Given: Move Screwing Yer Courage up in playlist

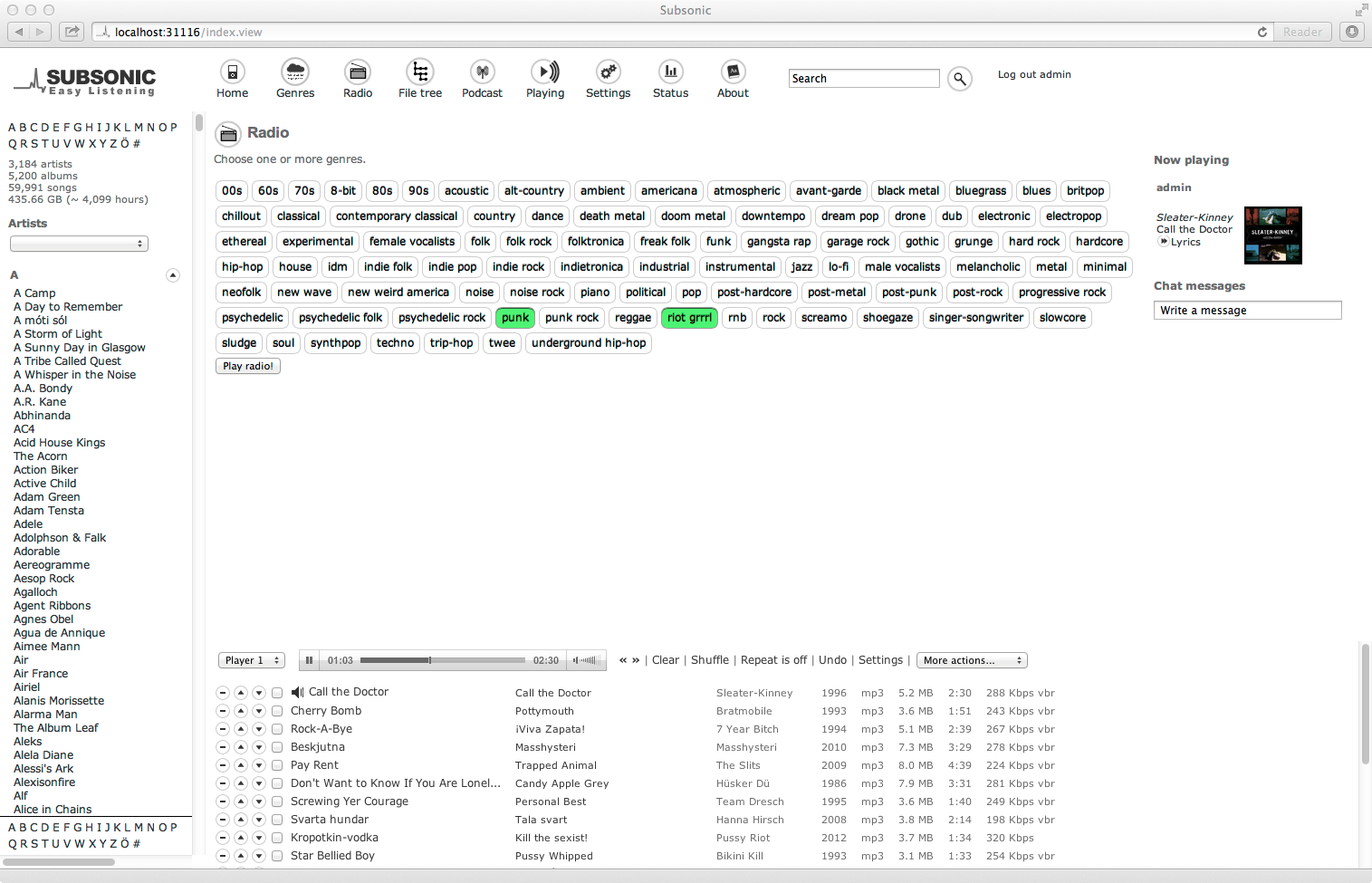Looking at the screenshot, I should (241, 801).
